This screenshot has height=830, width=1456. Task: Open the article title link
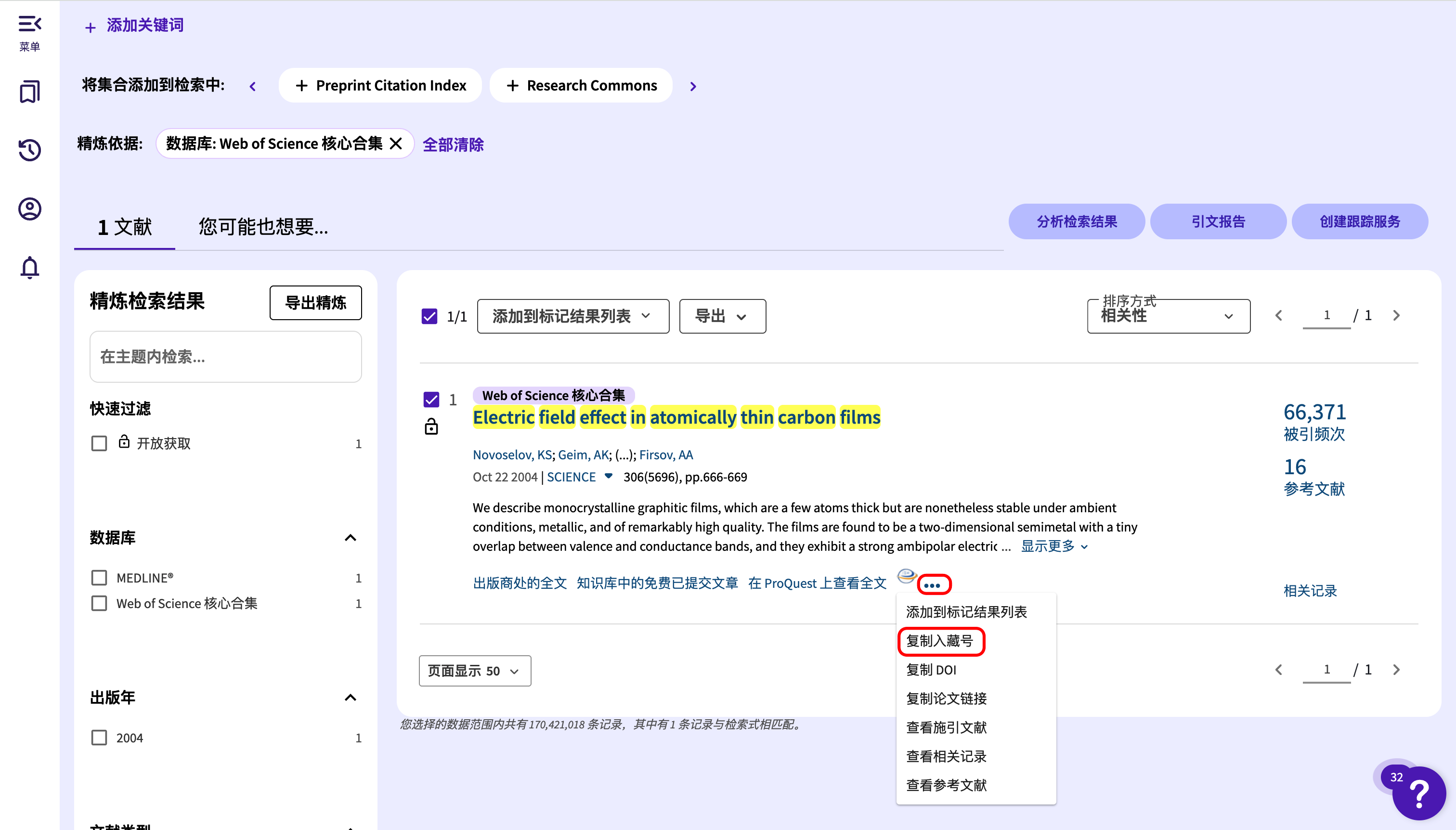676,417
